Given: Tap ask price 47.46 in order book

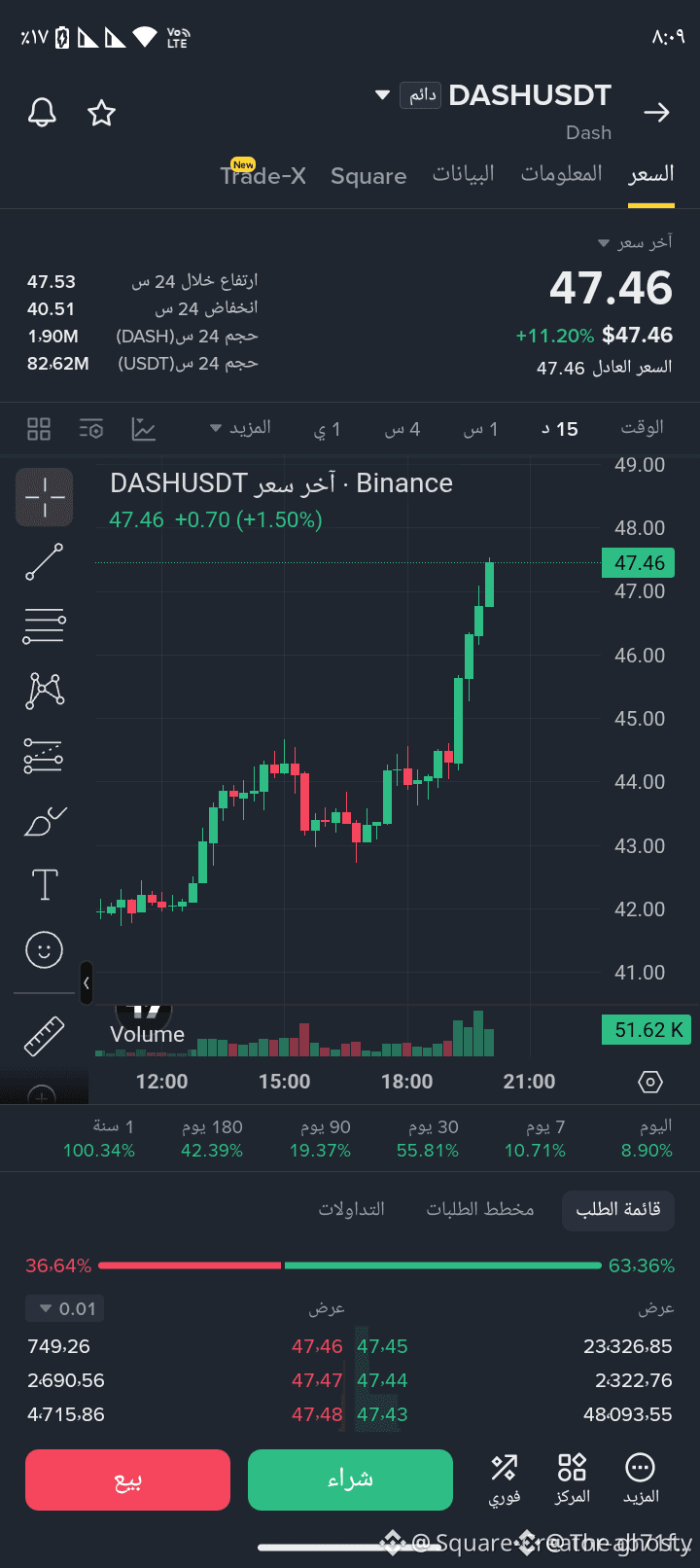Looking at the screenshot, I should (x=317, y=1347).
